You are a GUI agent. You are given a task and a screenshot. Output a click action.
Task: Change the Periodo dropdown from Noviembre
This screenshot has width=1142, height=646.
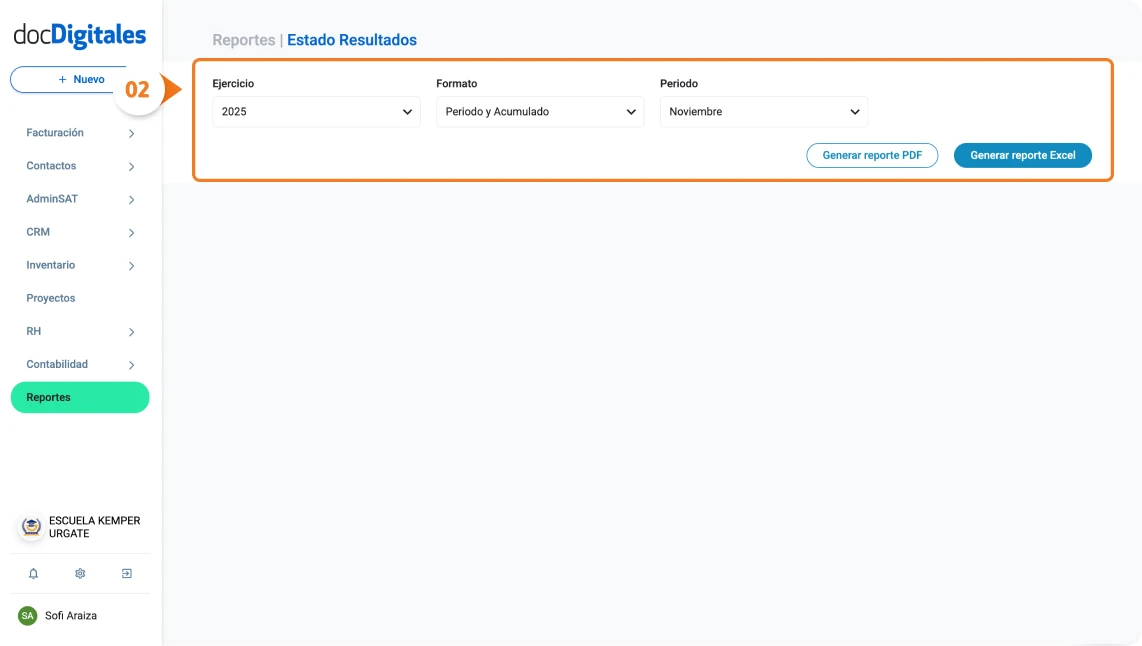point(763,112)
